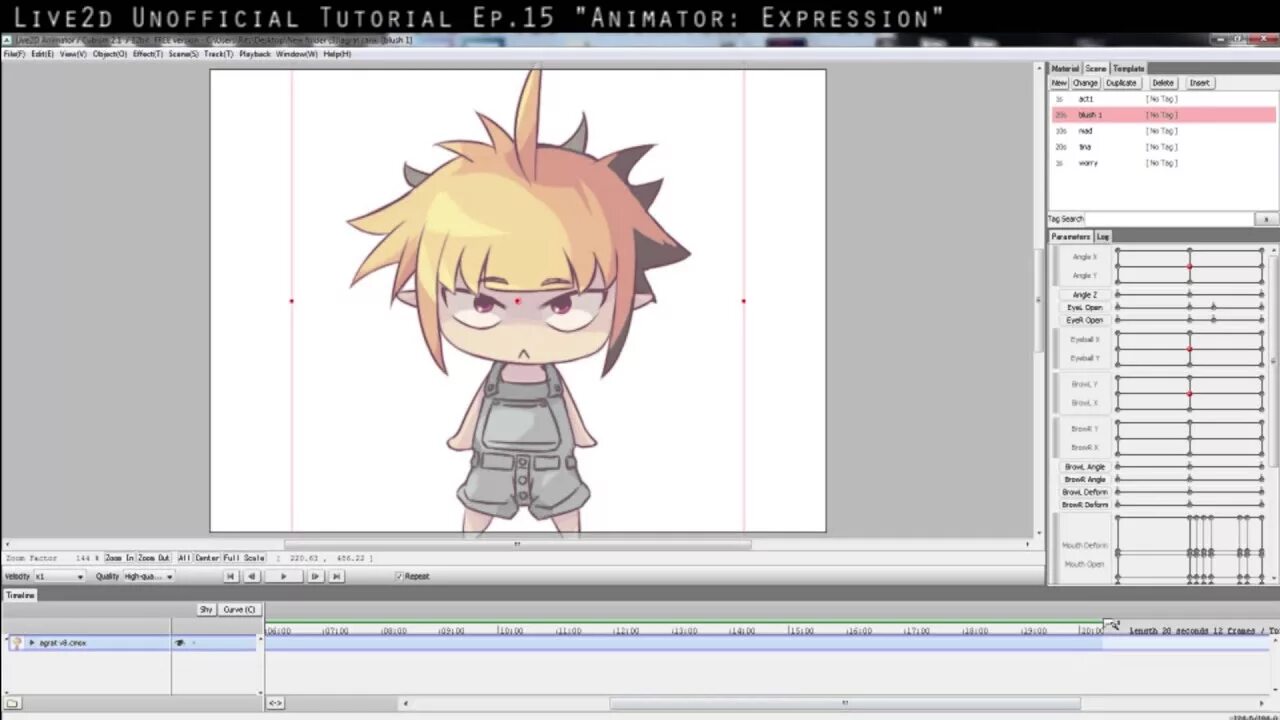The width and height of the screenshot is (1280, 720).
Task: Click the <-> fit timeline width icon
Action: click(275, 703)
